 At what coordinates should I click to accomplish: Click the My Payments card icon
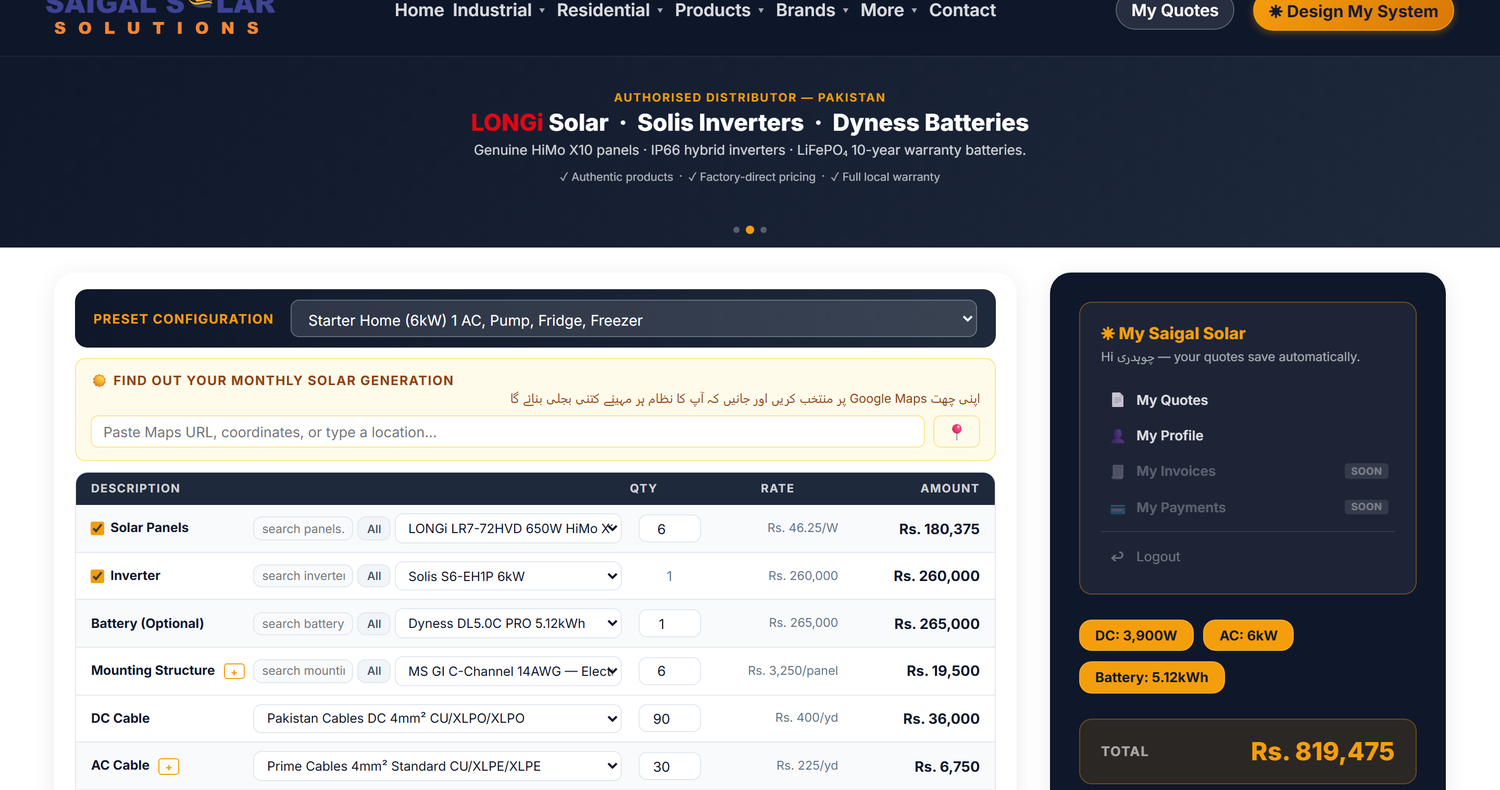click(x=1118, y=508)
